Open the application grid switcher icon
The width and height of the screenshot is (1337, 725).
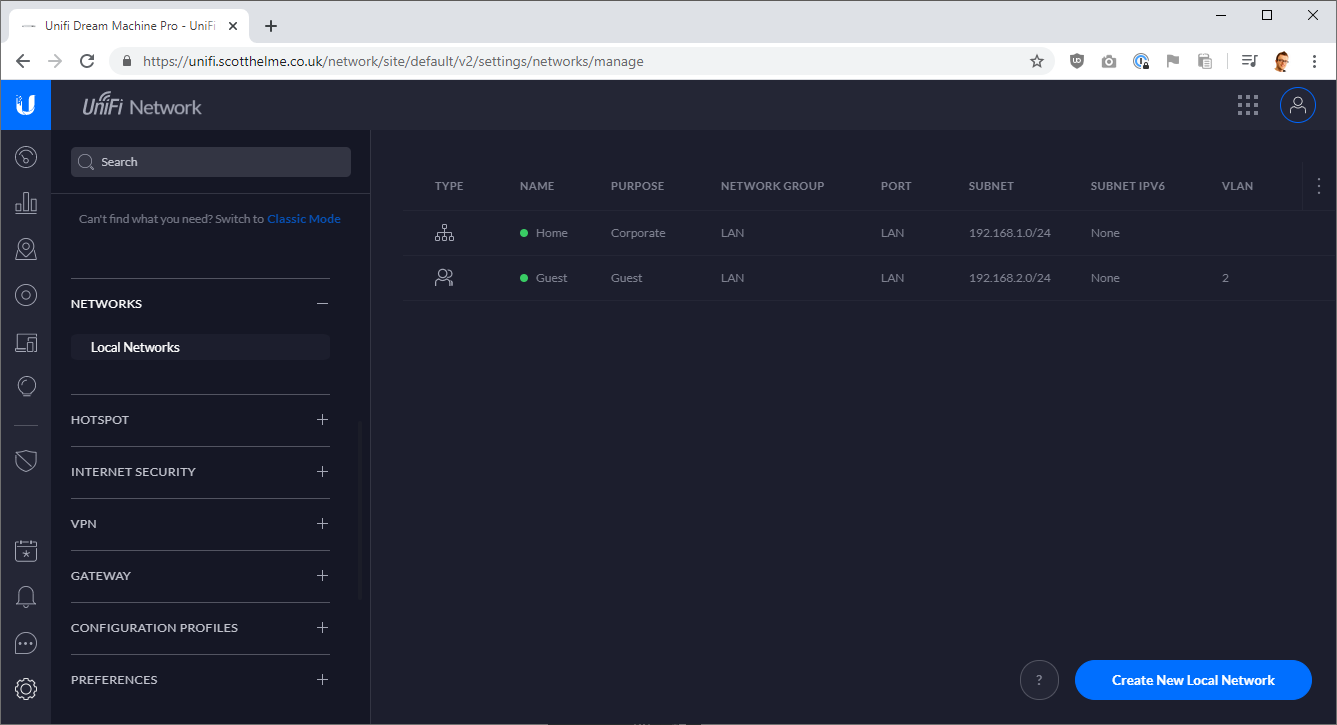pyautogui.click(x=1247, y=106)
